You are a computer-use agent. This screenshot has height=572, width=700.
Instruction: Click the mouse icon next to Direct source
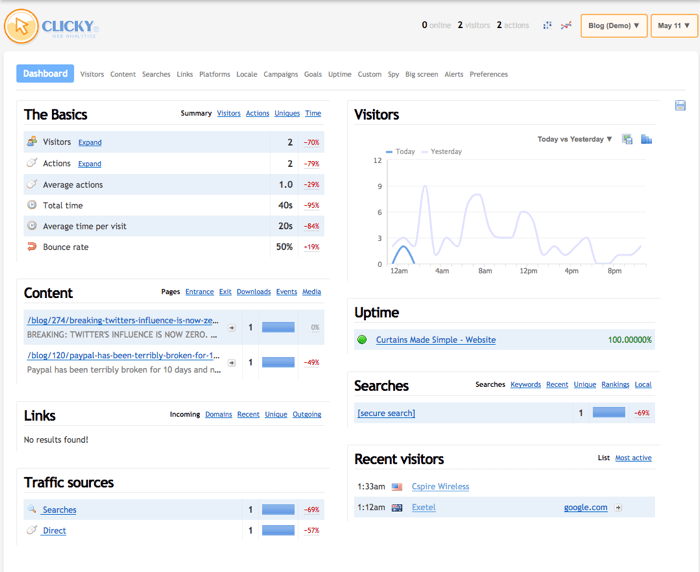click(31, 530)
